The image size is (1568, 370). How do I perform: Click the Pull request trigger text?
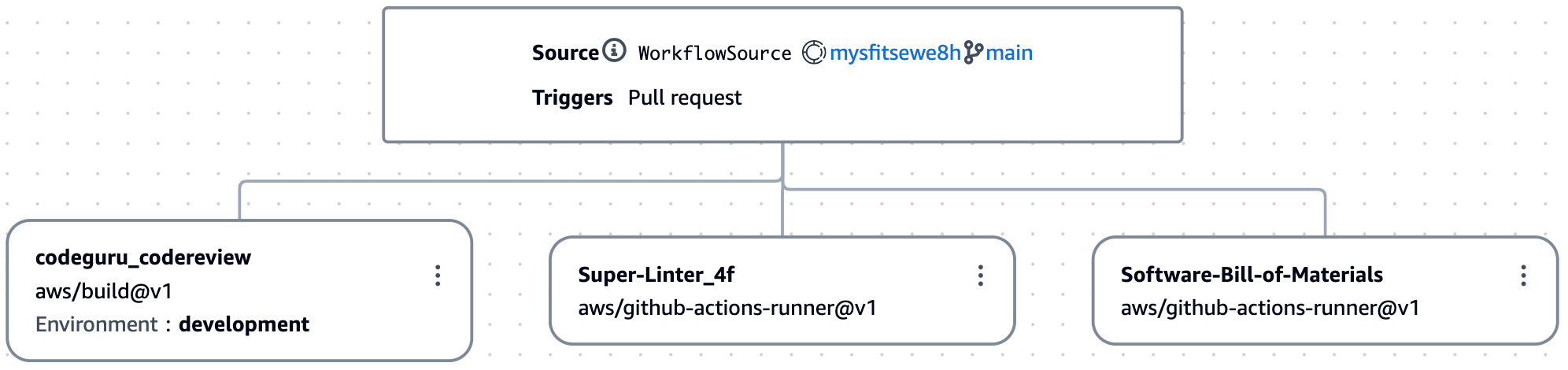tap(685, 98)
